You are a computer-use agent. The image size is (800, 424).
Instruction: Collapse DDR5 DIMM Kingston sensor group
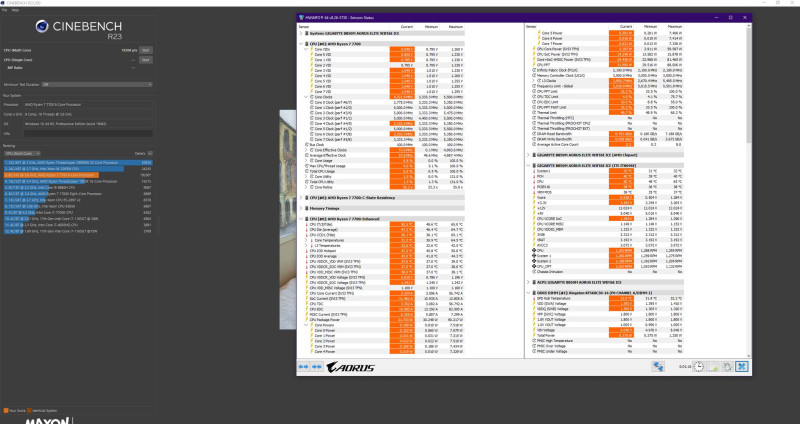click(529, 293)
